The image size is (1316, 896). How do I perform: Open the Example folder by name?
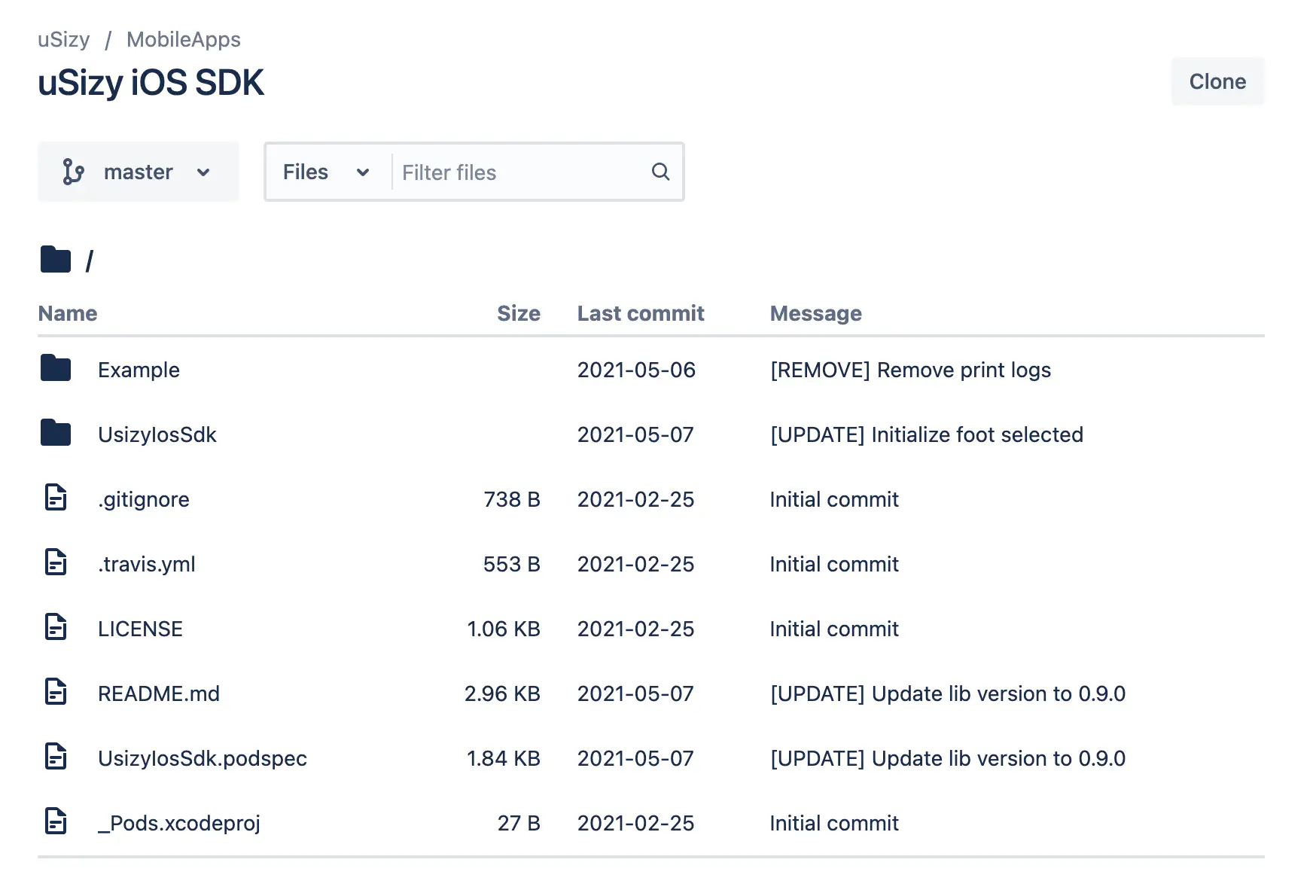139,370
